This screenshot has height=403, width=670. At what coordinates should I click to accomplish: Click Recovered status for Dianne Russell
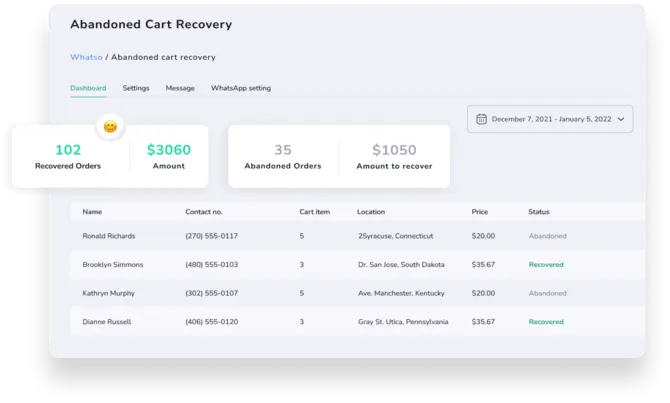click(546, 322)
